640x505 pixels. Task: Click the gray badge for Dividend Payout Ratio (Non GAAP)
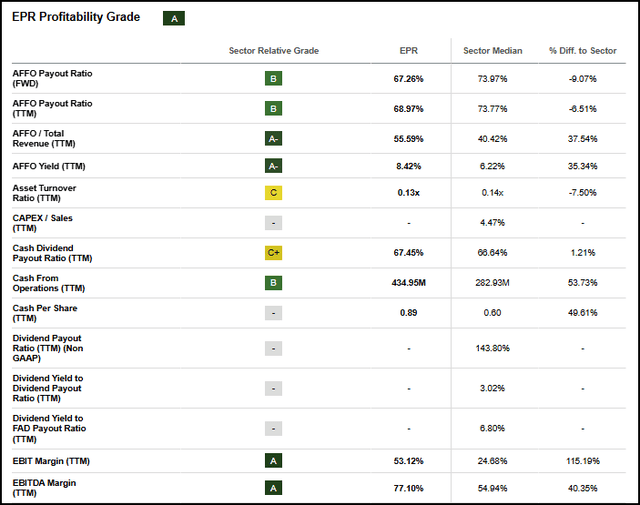tap(273, 349)
